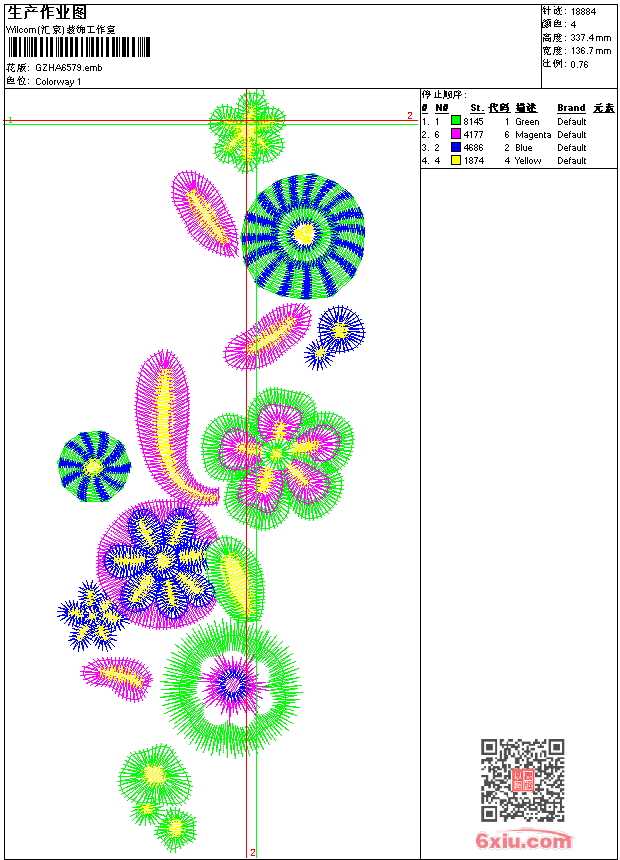The image size is (620, 860).
Task: Select the Blue color description
Action: click(x=524, y=148)
